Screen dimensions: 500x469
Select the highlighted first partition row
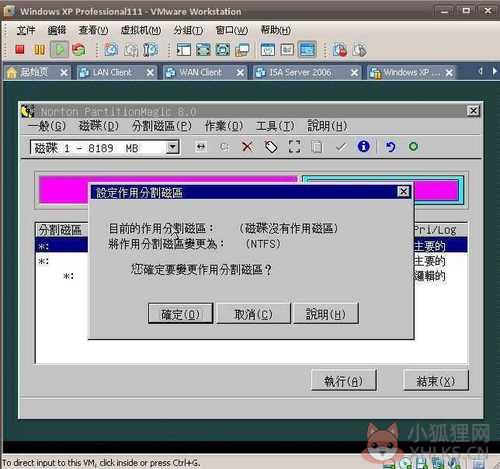(x=251, y=245)
